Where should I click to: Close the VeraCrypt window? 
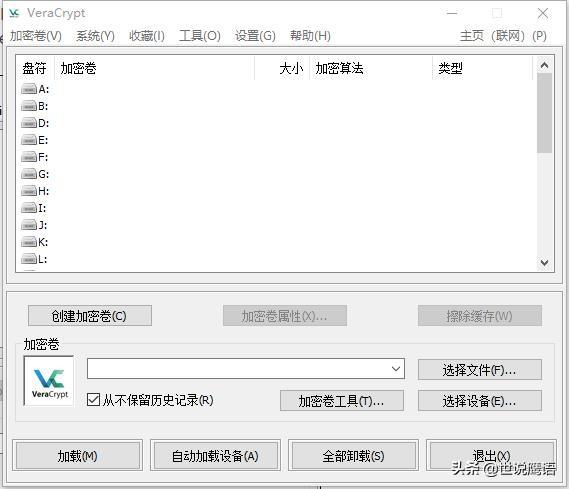point(543,13)
